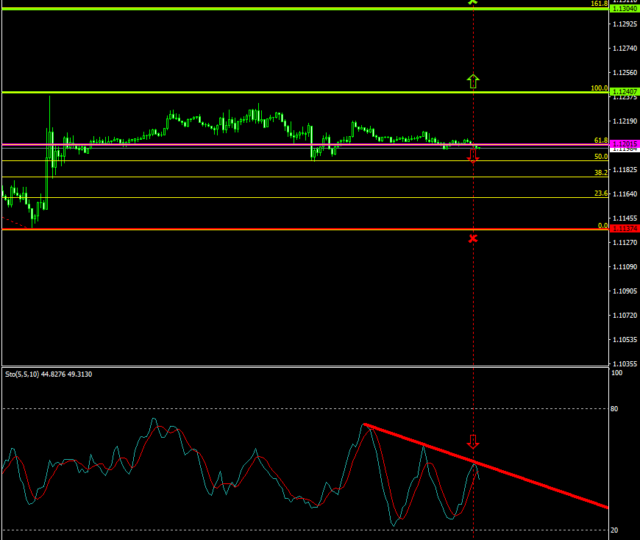
Task: Click the red 1.11374 price label
Action: pyautogui.click(x=623, y=229)
